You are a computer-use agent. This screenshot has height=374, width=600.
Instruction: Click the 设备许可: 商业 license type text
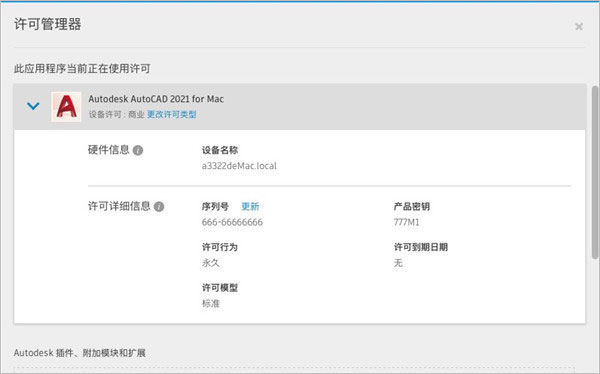[x=116, y=114]
